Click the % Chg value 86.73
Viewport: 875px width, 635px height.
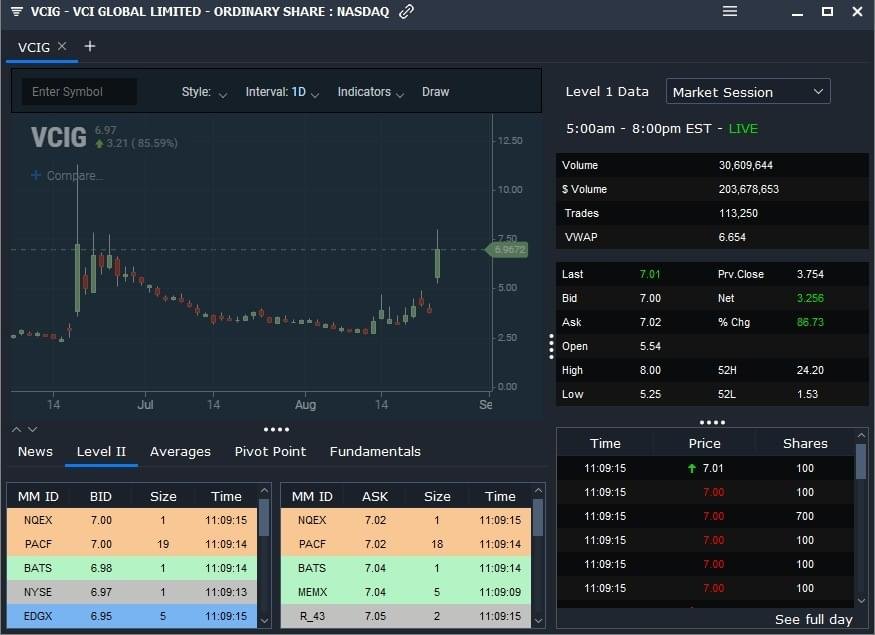point(810,322)
